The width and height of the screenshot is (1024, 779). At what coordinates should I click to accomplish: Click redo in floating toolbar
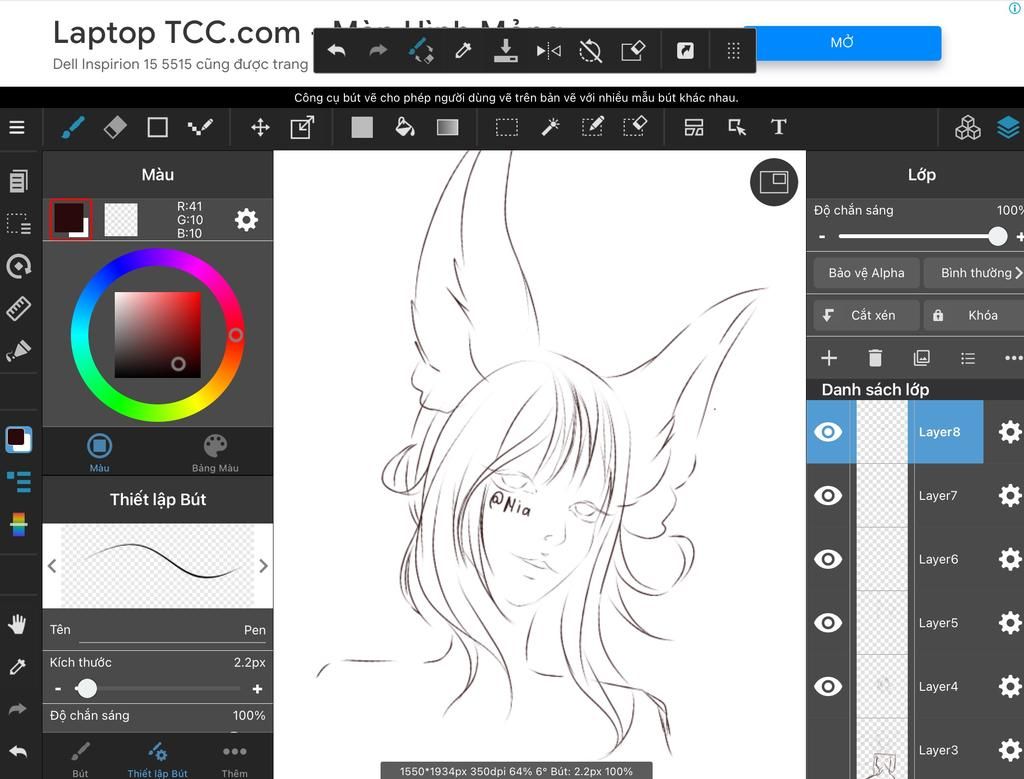point(378,50)
